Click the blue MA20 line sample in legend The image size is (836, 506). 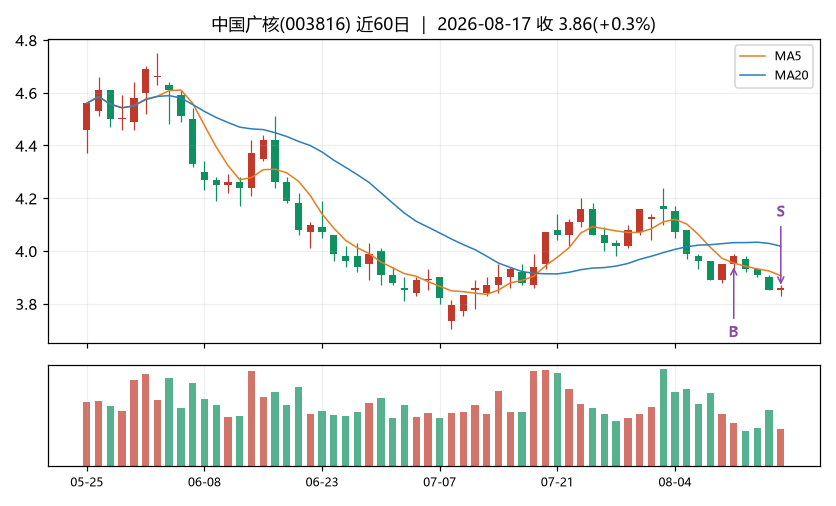click(x=753, y=75)
